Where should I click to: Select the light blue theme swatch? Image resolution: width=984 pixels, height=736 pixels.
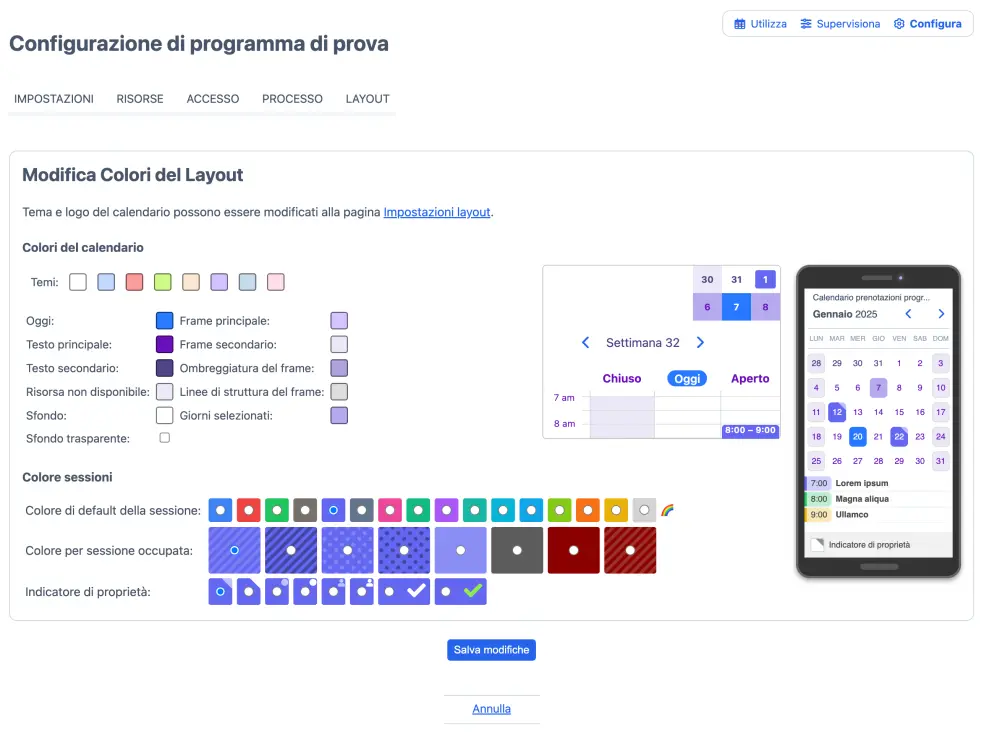coord(106,282)
